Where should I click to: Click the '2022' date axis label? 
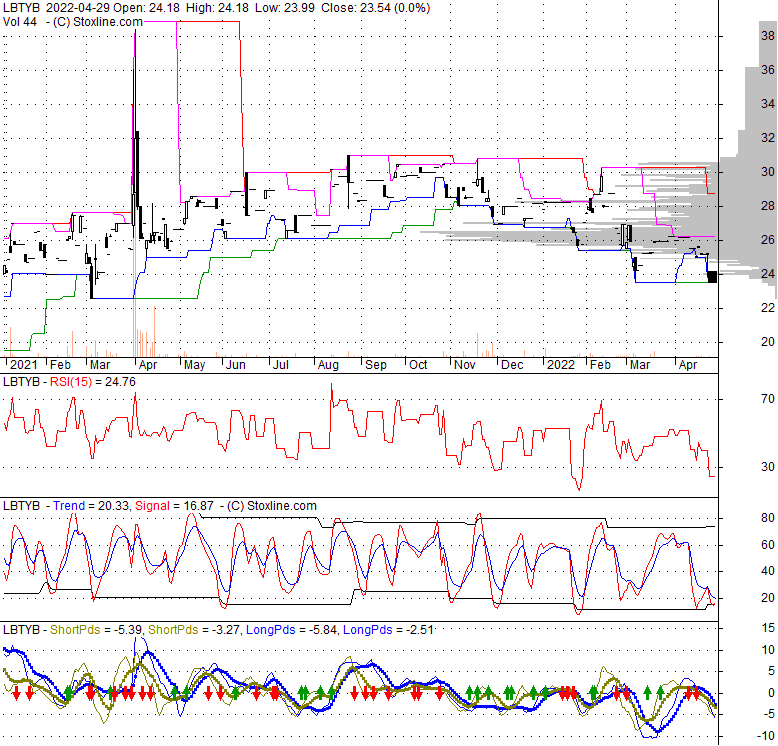tap(561, 365)
